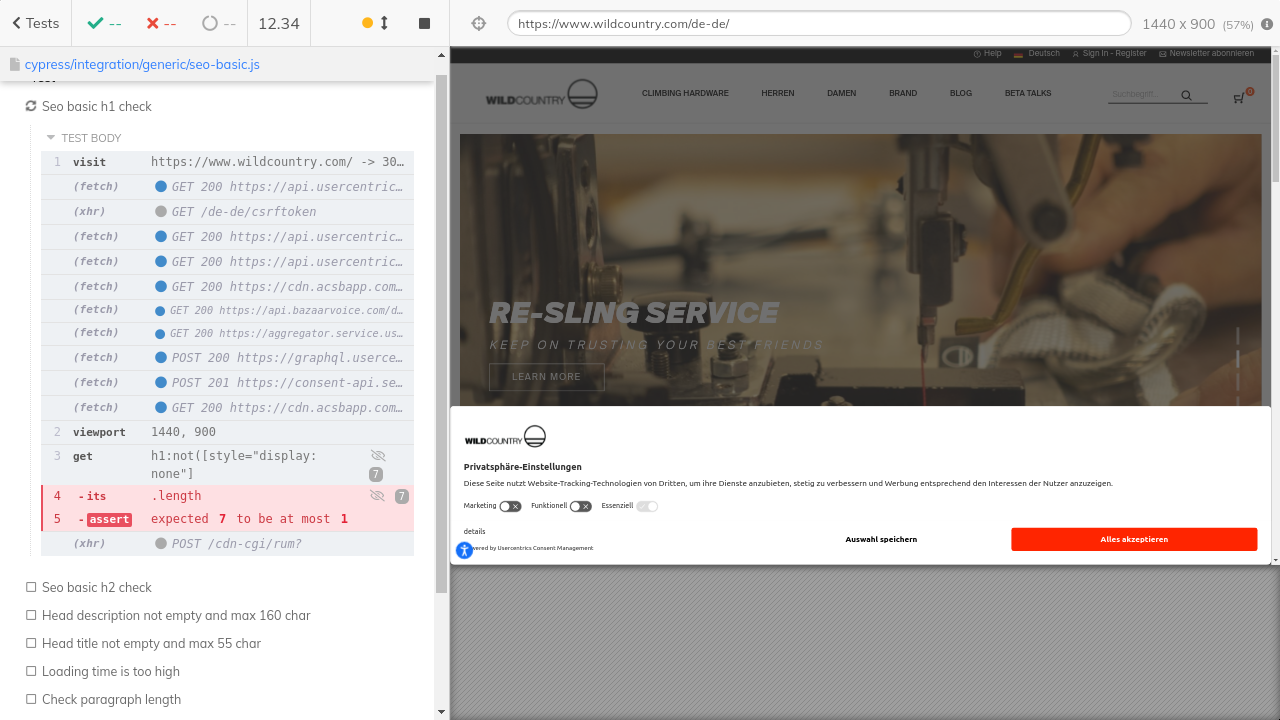Click the search magnifier icon in the site header
The width and height of the screenshot is (1280, 720).
click(1186, 96)
